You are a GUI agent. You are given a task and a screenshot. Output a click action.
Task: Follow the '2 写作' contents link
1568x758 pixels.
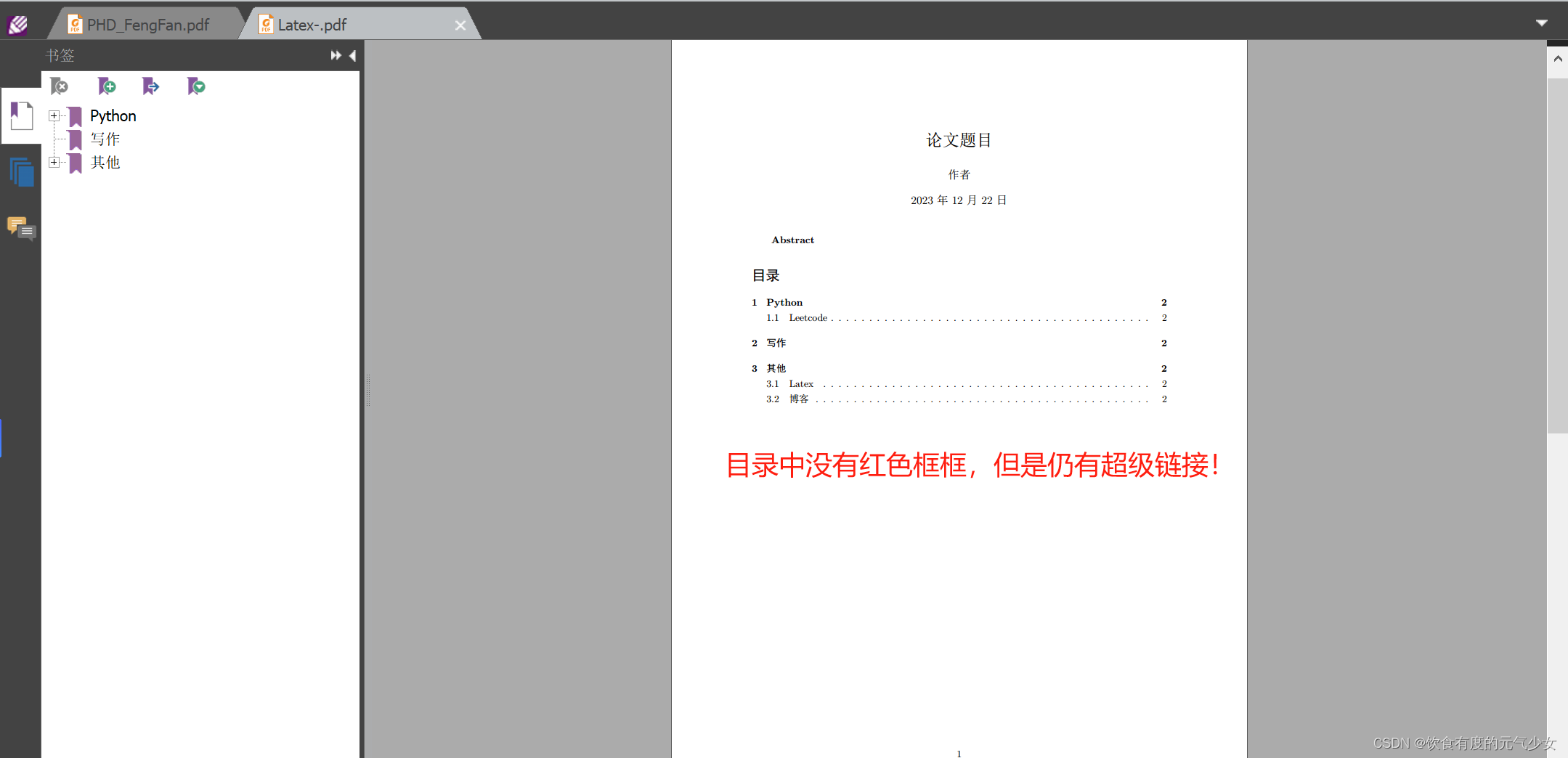pos(959,343)
